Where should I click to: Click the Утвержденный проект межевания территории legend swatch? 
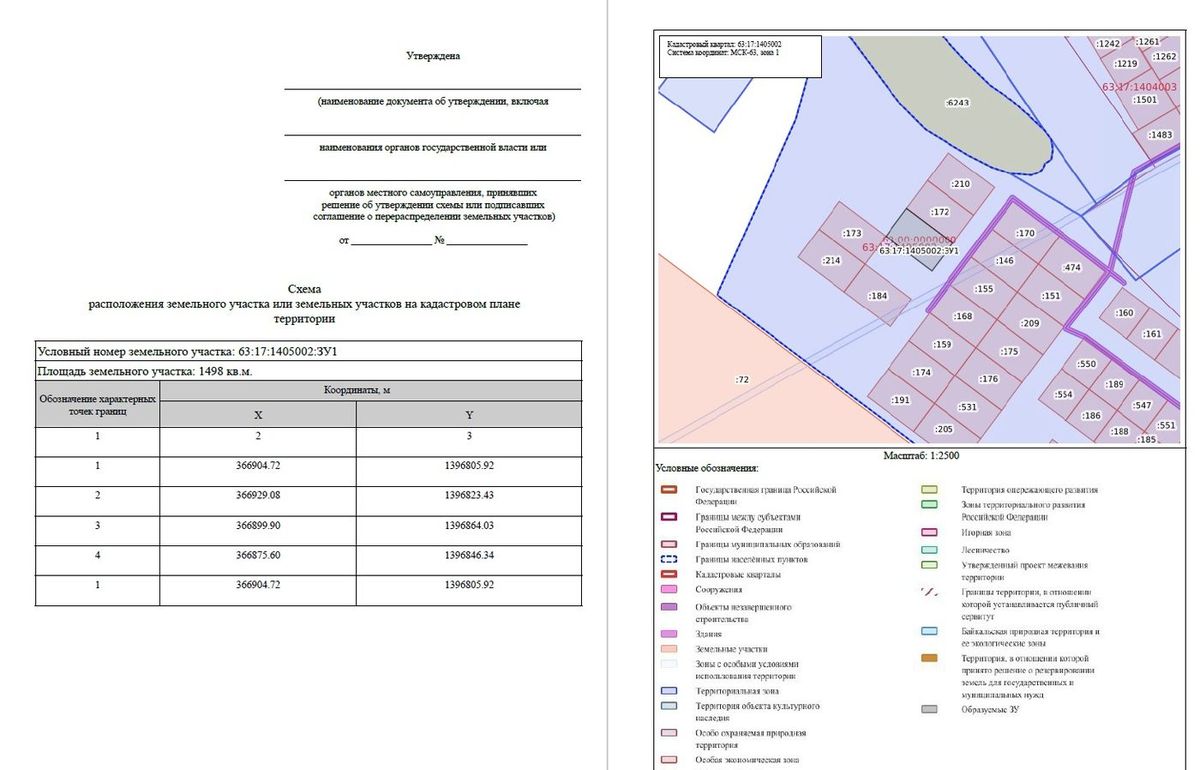click(x=929, y=565)
